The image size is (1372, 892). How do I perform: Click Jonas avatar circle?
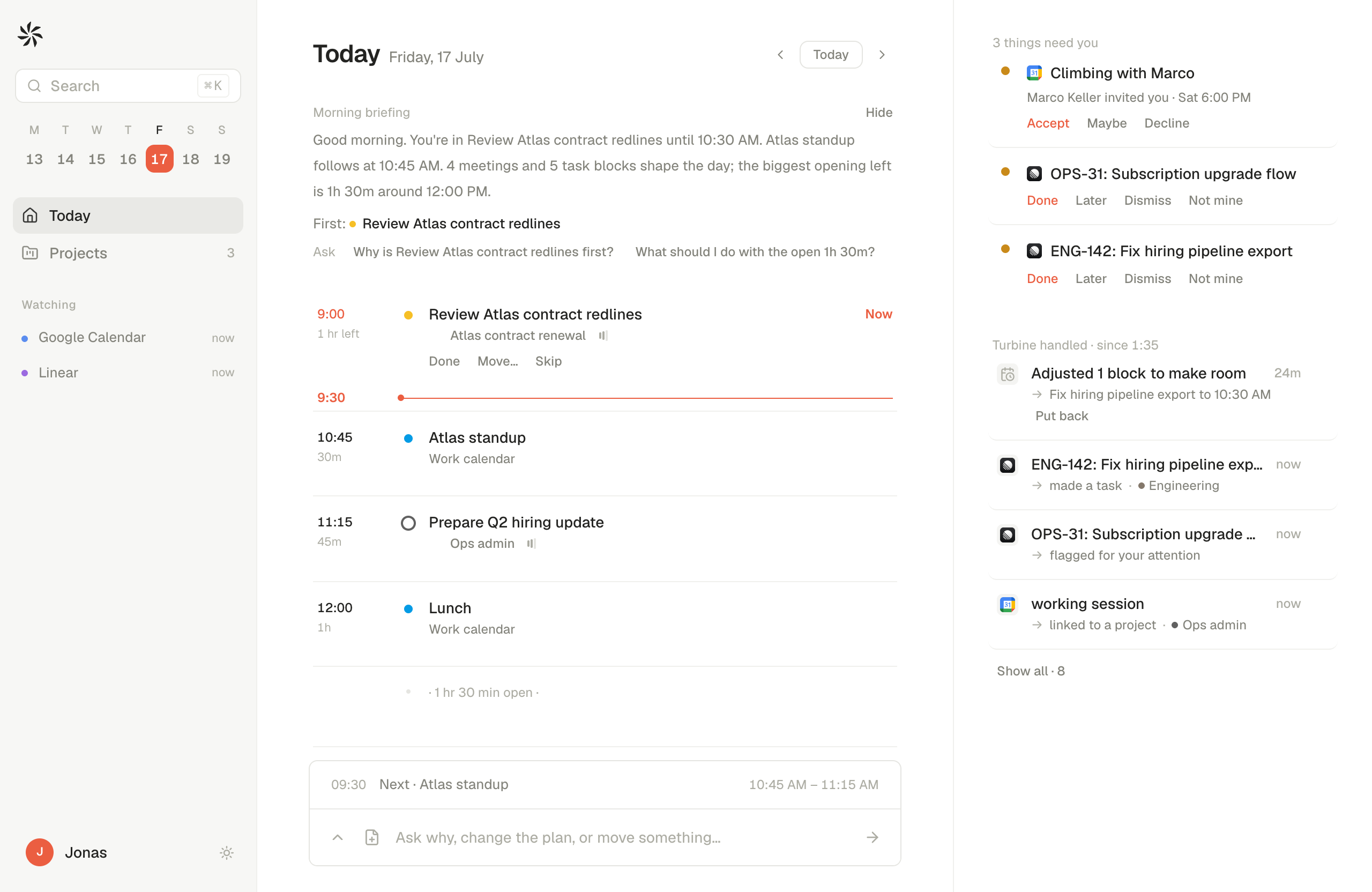pyautogui.click(x=40, y=852)
